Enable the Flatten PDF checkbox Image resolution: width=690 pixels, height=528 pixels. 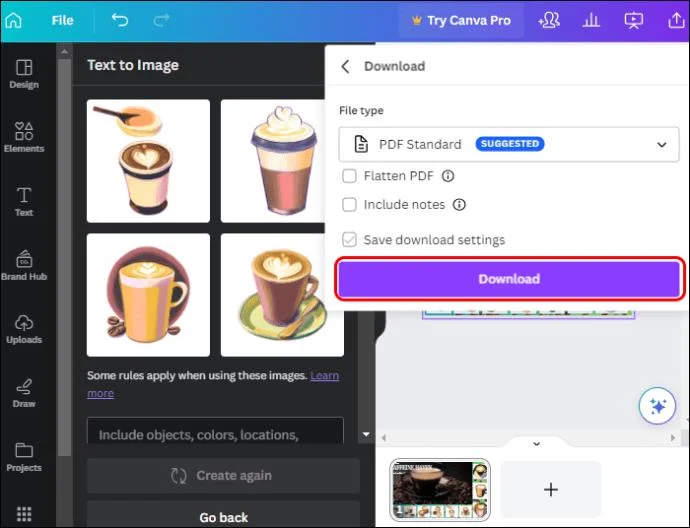coord(349,176)
